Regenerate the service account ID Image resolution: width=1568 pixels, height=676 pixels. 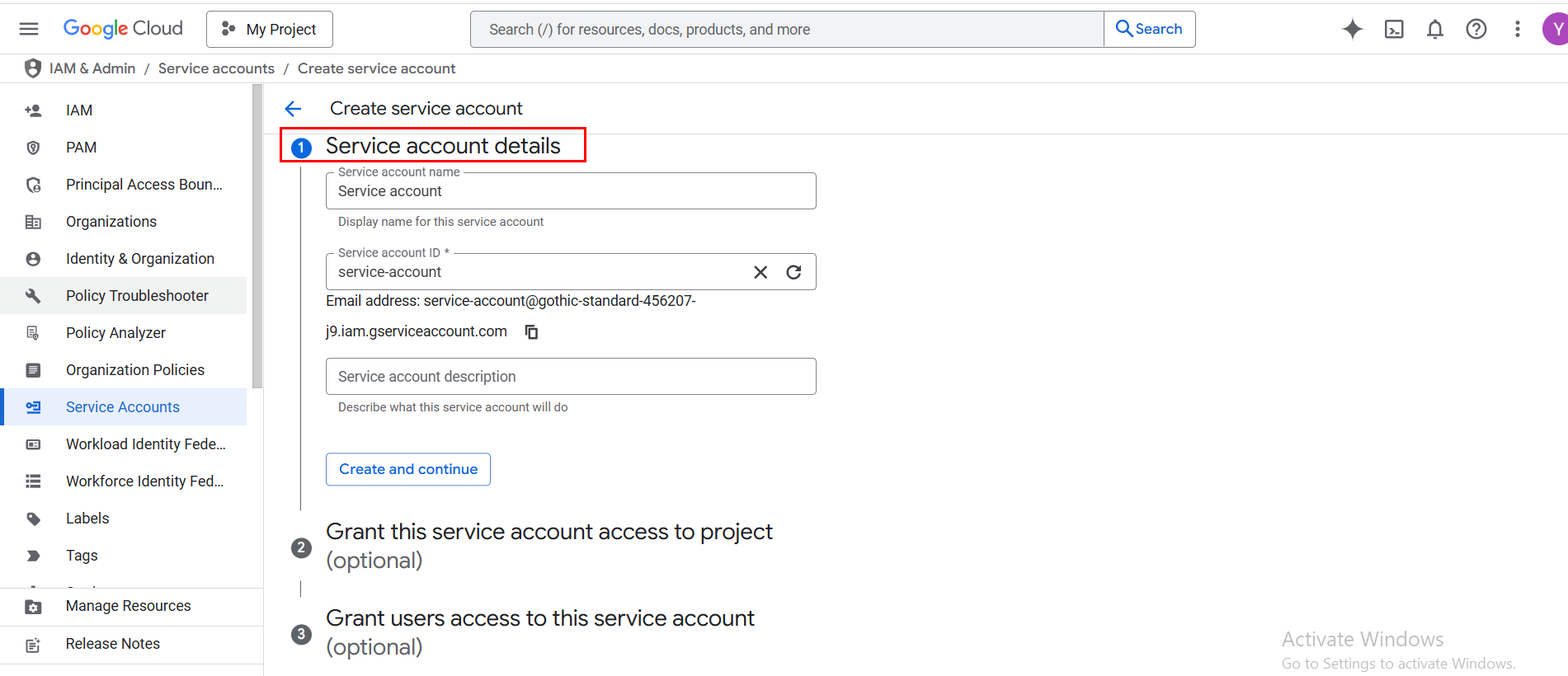click(793, 272)
